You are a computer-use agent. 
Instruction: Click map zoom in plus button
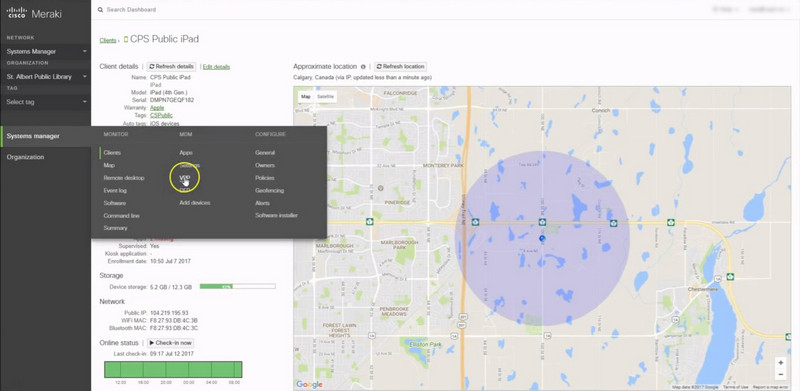point(781,362)
